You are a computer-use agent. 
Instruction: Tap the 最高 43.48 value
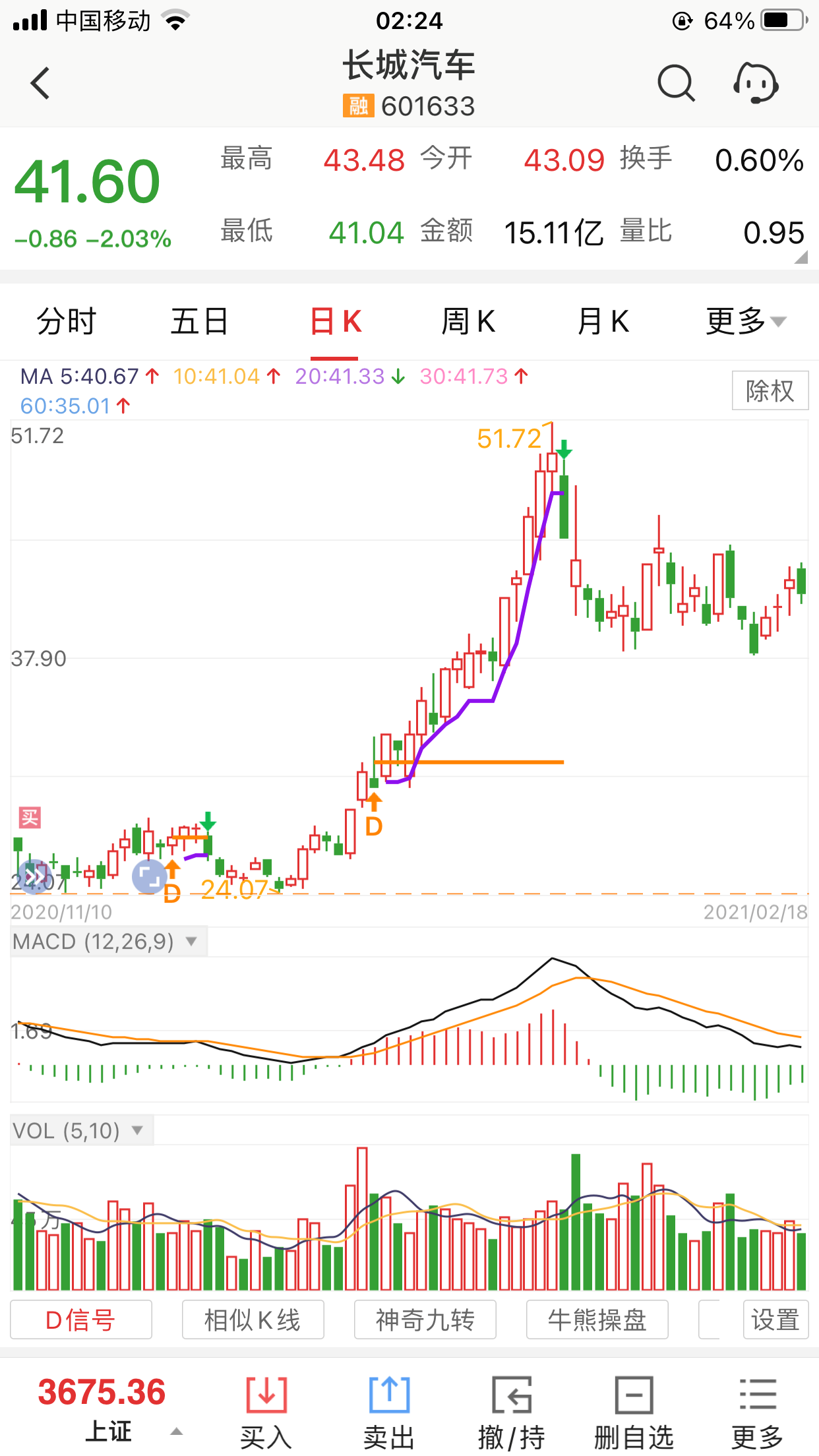coord(364,160)
